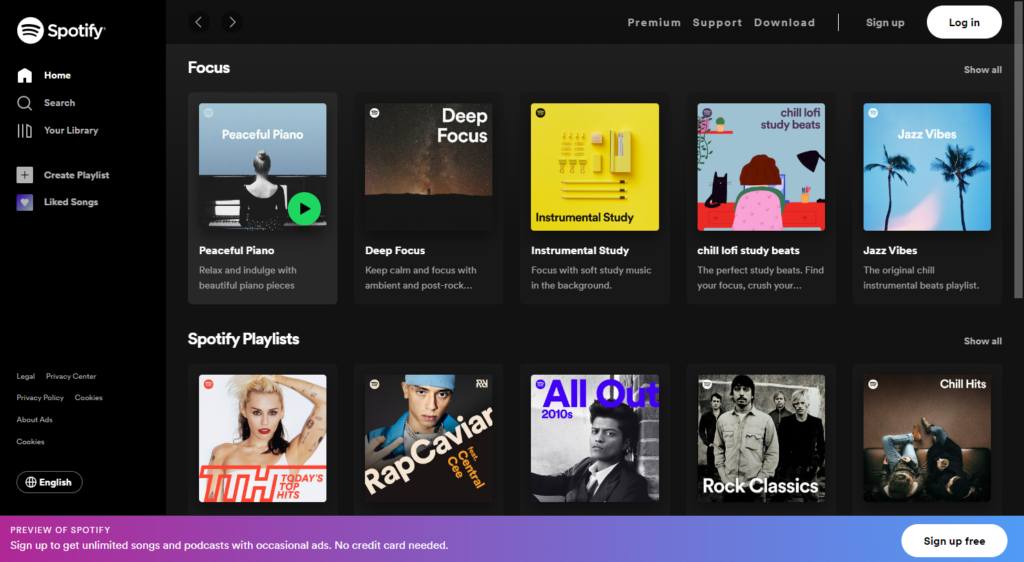Image resolution: width=1024 pixels, height=562 pixels.
Task: Open the English language selector
Action: (x=49, y=482)
